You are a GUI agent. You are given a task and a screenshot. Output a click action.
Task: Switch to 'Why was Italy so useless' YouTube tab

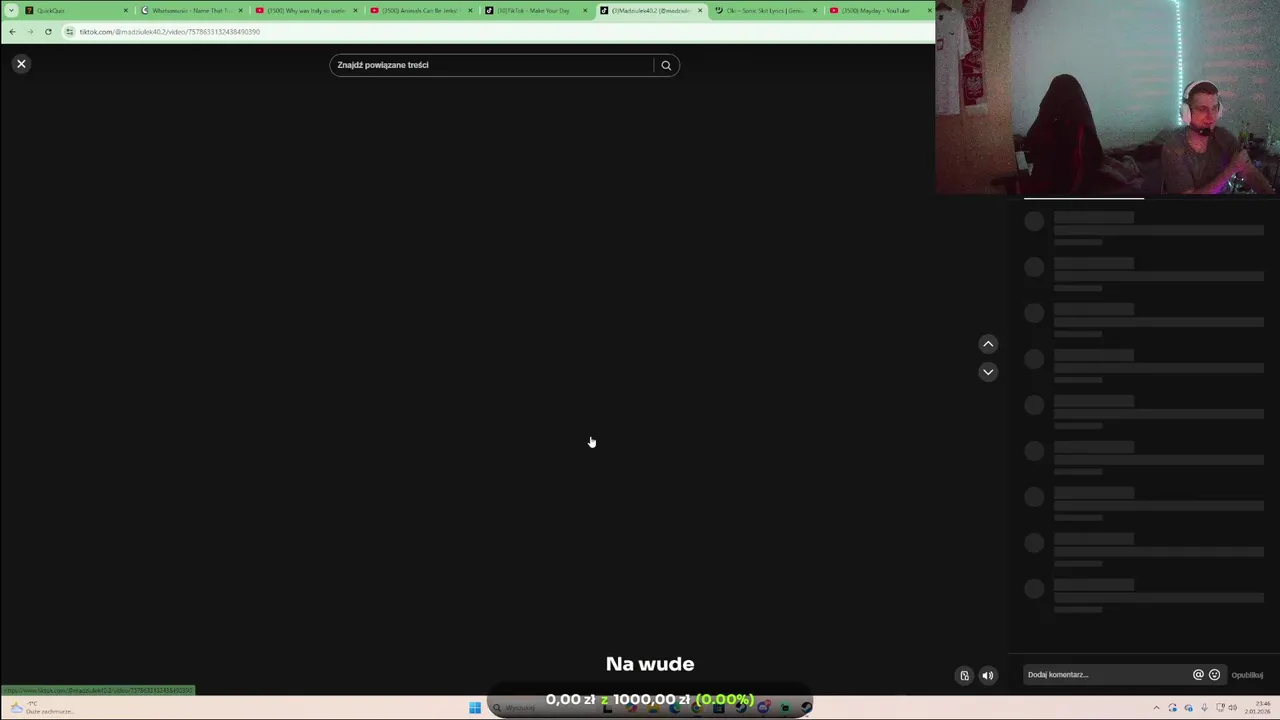305,10
